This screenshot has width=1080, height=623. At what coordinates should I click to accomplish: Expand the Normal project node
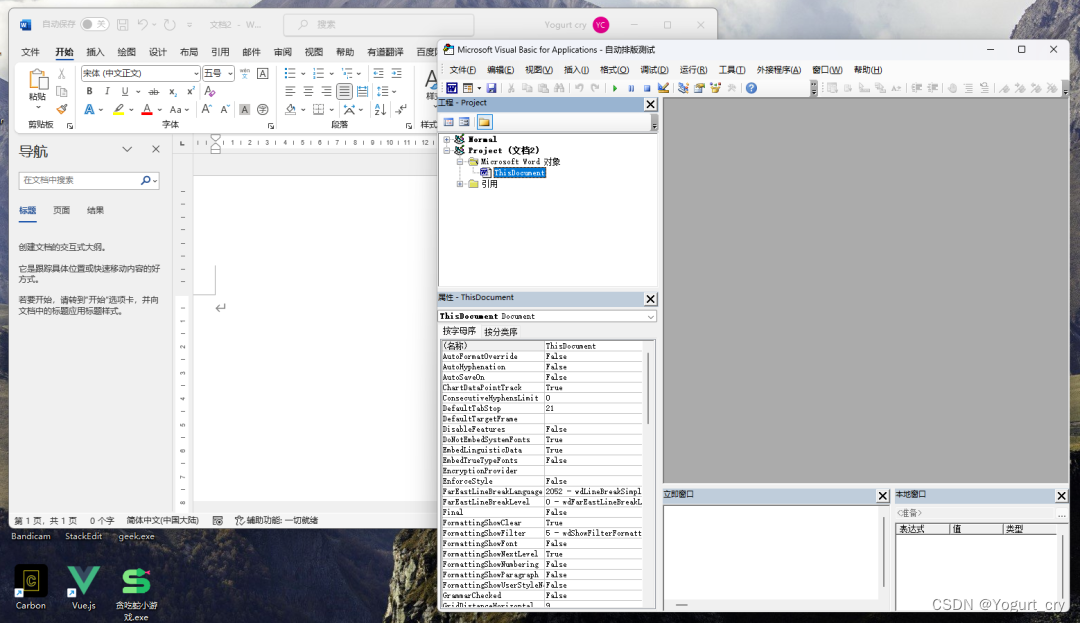click(446, 139)
